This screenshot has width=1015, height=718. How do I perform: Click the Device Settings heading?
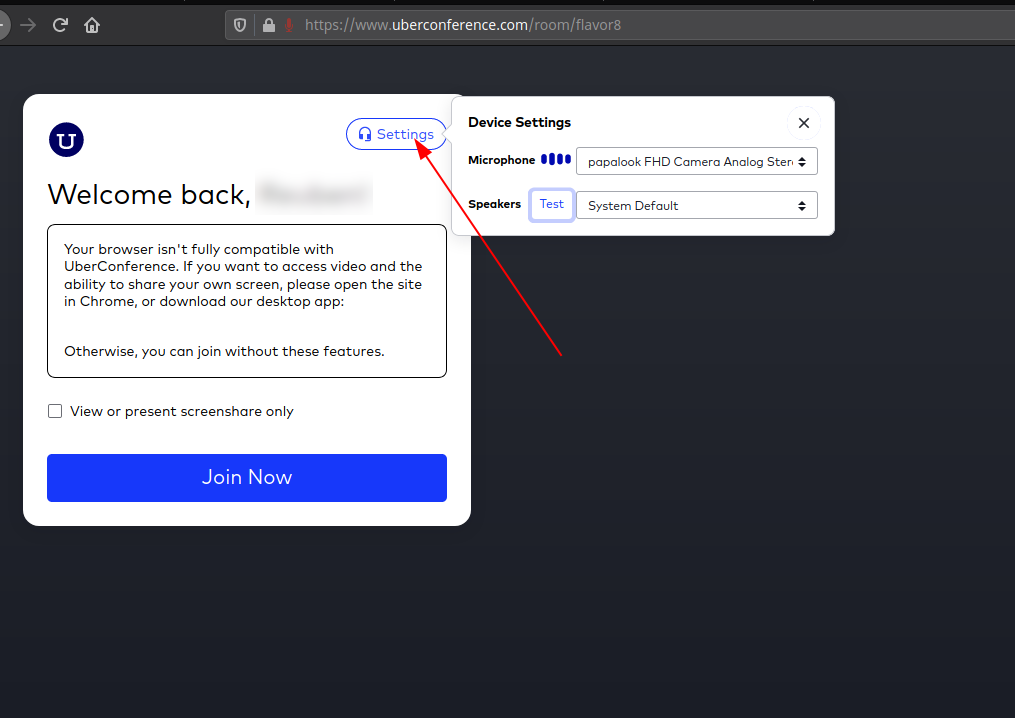(519, 122)
